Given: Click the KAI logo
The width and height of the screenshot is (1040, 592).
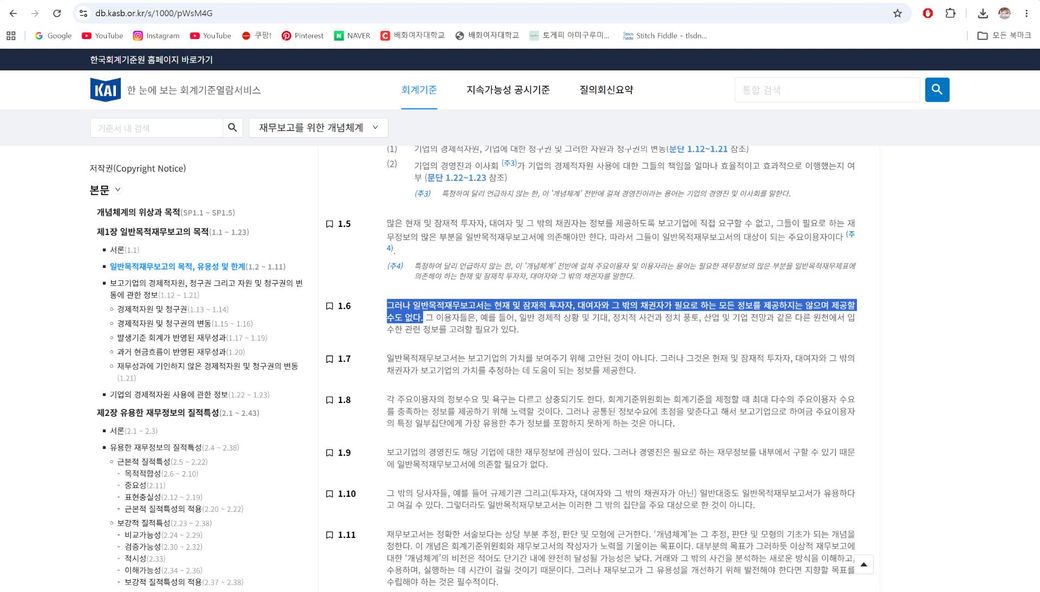Looking at the screenshot, I should (105, 89).
